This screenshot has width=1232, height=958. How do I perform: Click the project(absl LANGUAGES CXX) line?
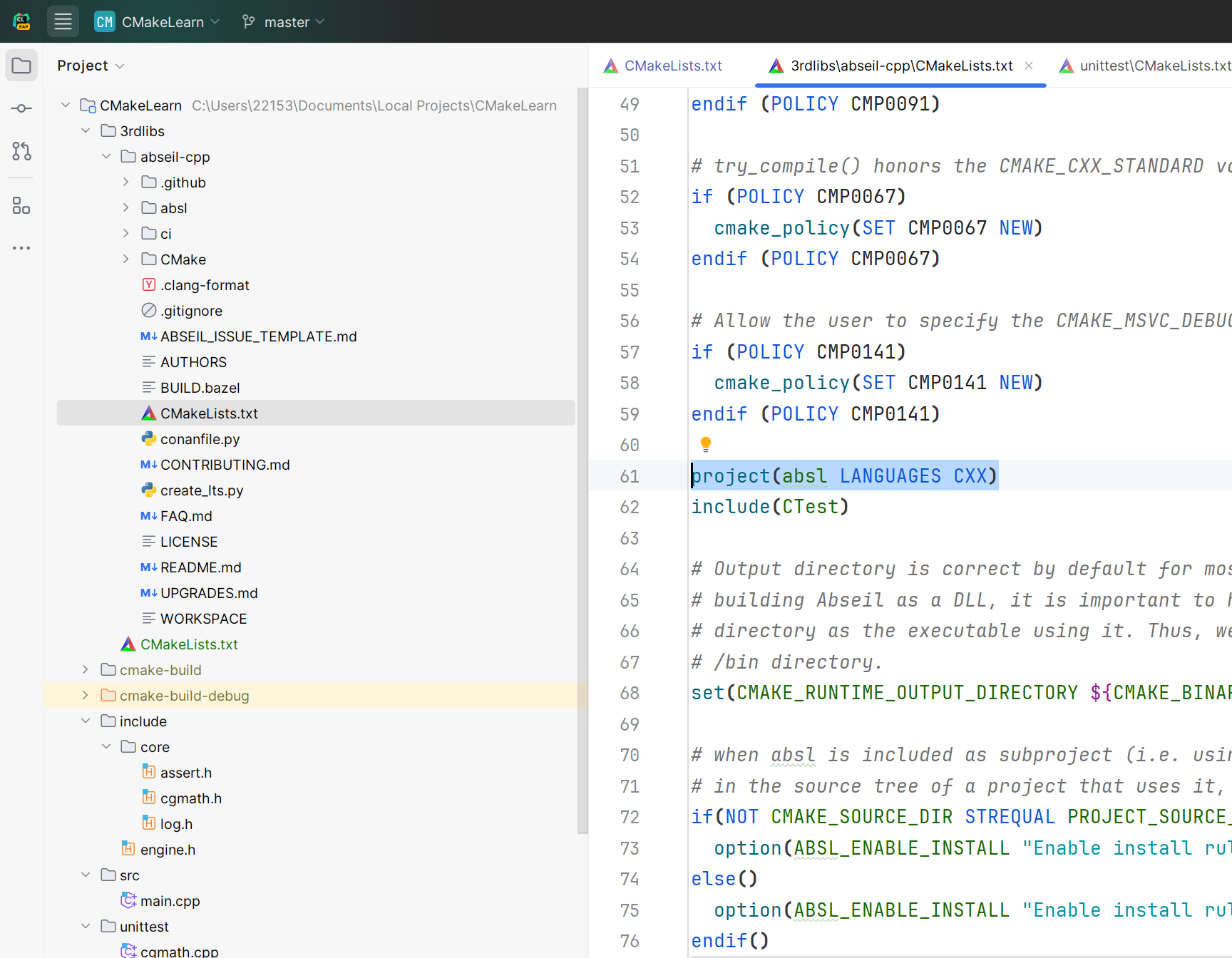(845, 476)
